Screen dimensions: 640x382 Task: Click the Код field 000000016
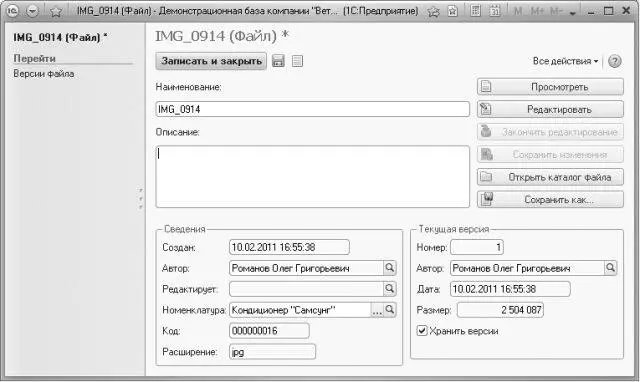coord(269,331)
